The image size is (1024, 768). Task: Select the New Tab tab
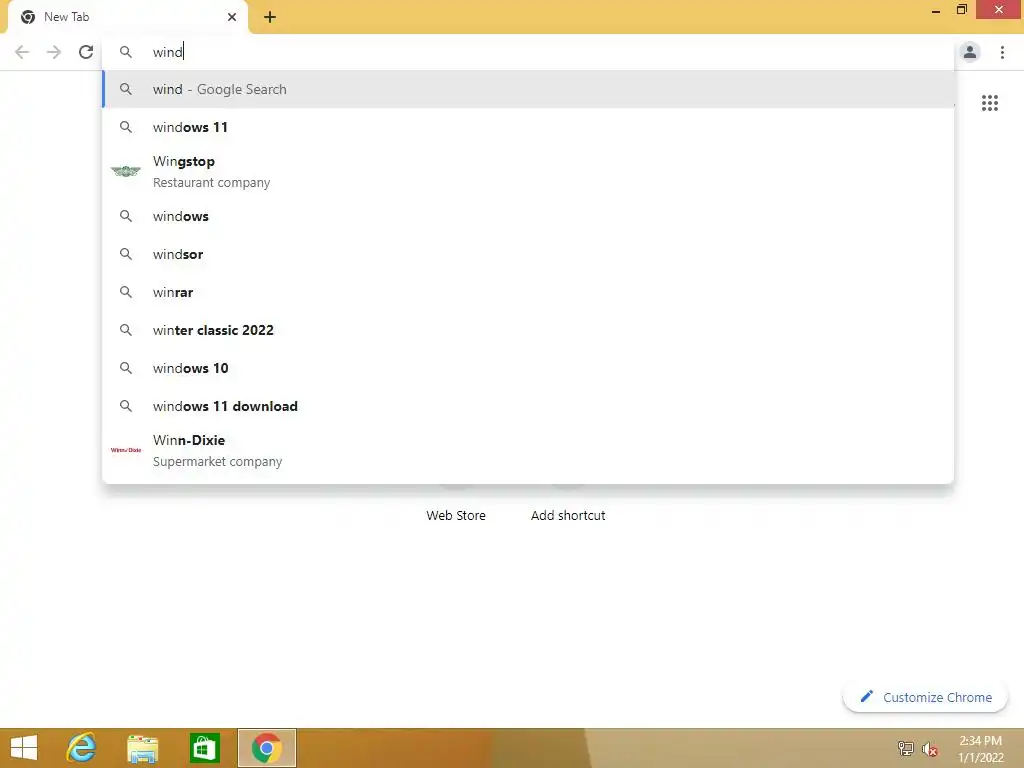point(127,18)
